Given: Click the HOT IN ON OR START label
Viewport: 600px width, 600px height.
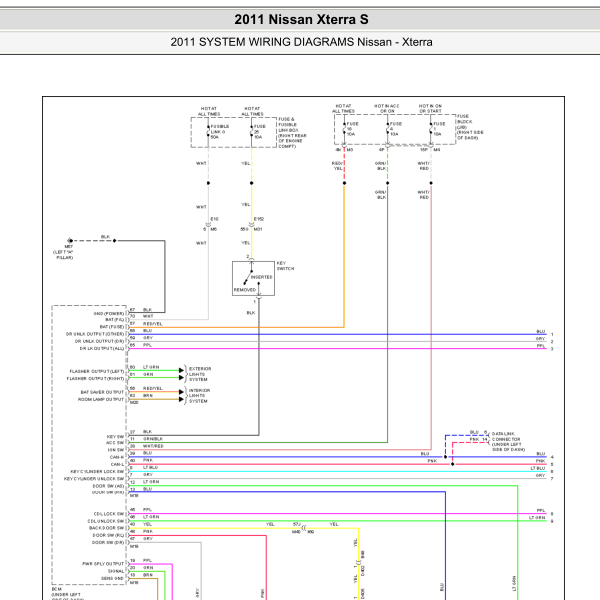Looking at the screenshot, I should click(430, 108).
